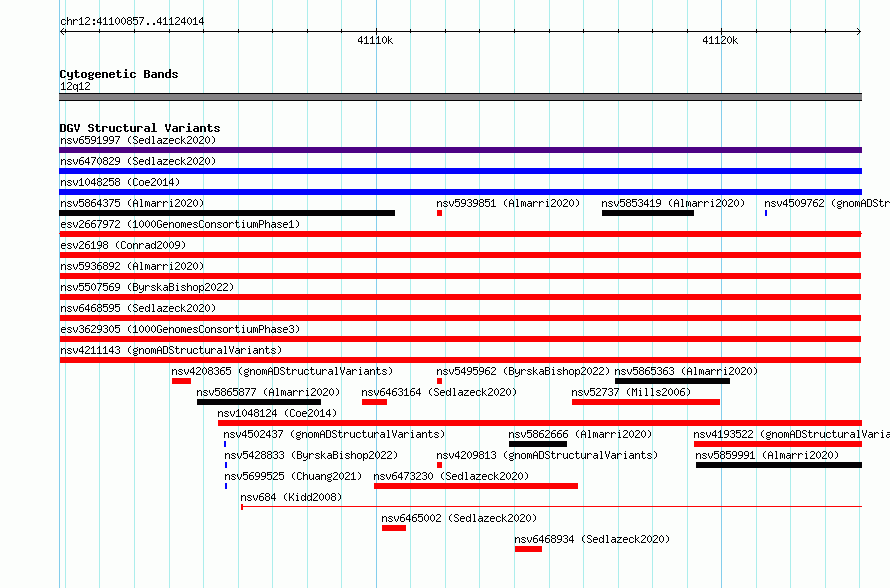Select the black nsv5859991 variant bar
This screenshot has height=588, width=890.
pyautogui.click(x=779, y=465)
